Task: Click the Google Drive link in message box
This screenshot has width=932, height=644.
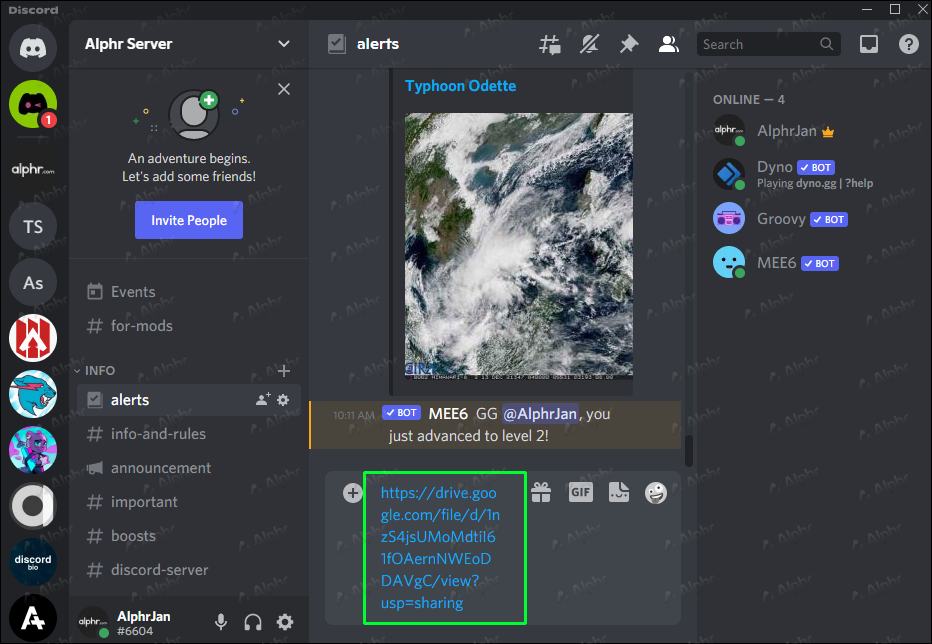Action: 440,548
